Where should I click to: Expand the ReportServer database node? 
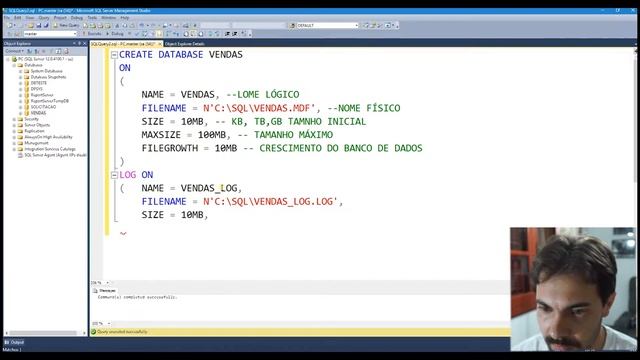20,95
